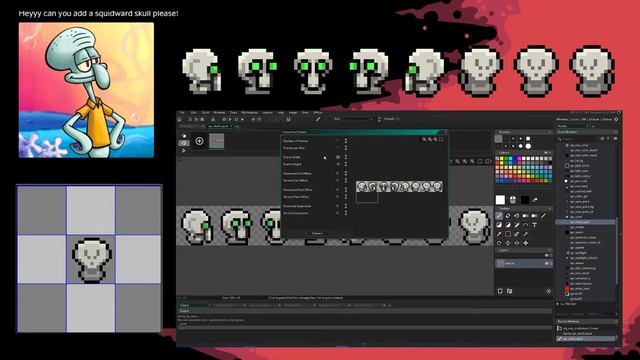Select the Eraser tool in the Toolbox

click(508, 216)
